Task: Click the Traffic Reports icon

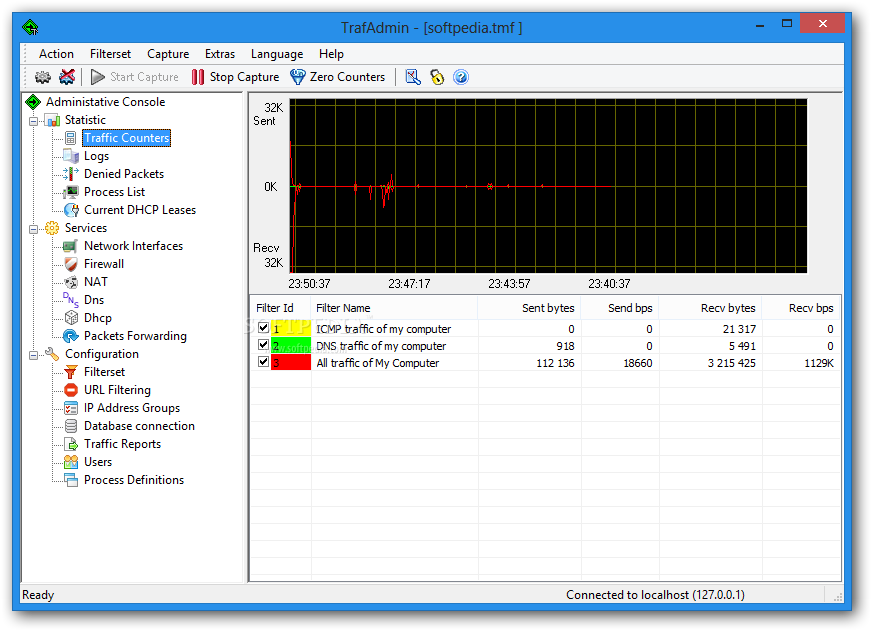Action: tap(71, 444)
